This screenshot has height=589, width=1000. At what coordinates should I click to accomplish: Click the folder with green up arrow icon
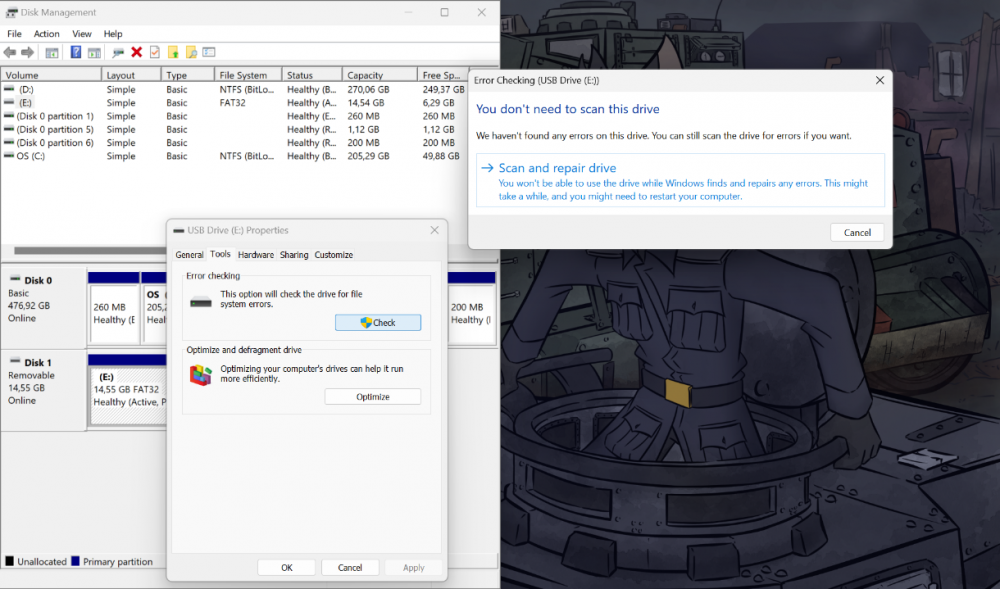[x=173, y=52]
